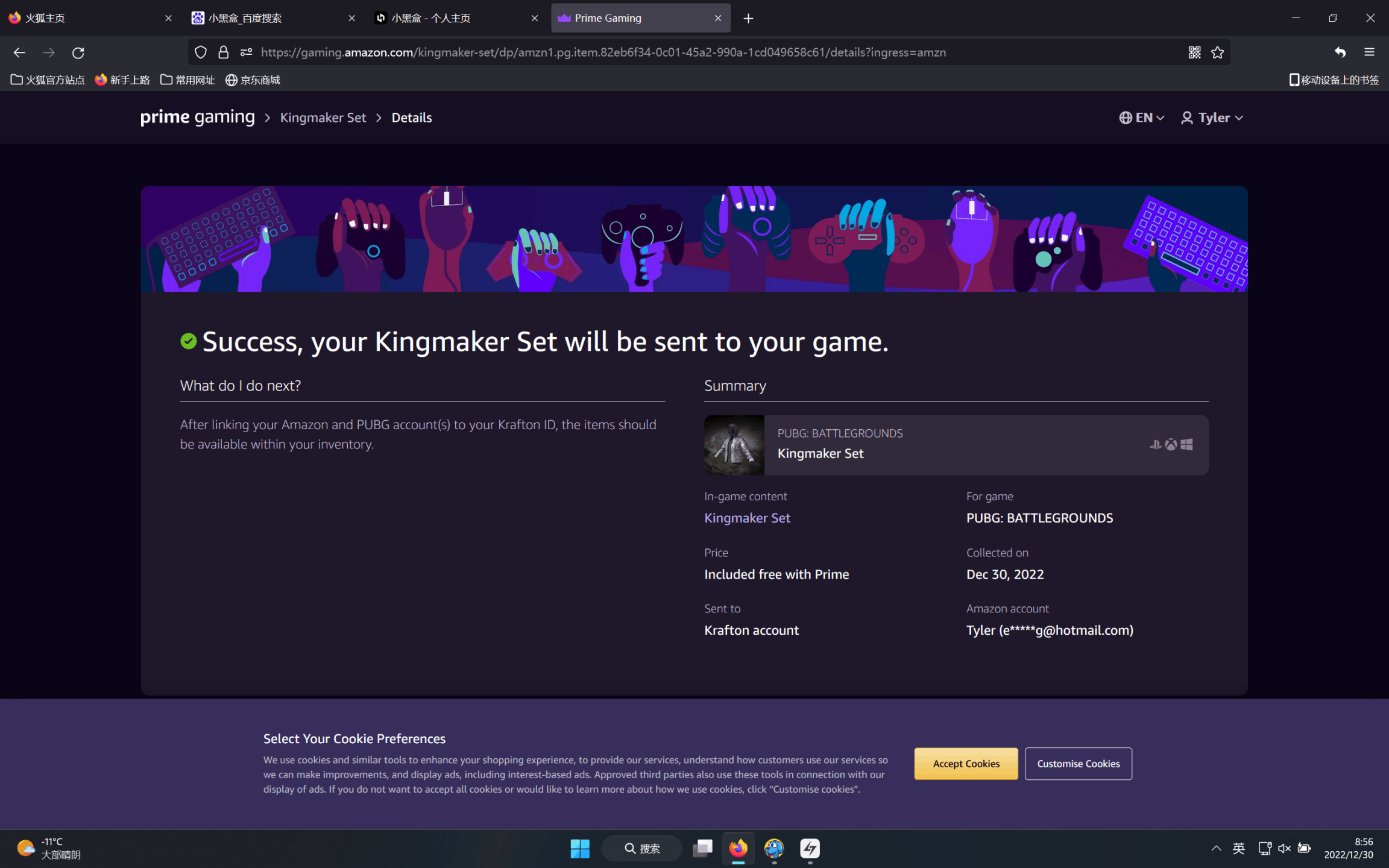The width and height of the screenshot is (1389, 868).
Task: Open globe mascot app on taskbar
Action: (774, 849)
